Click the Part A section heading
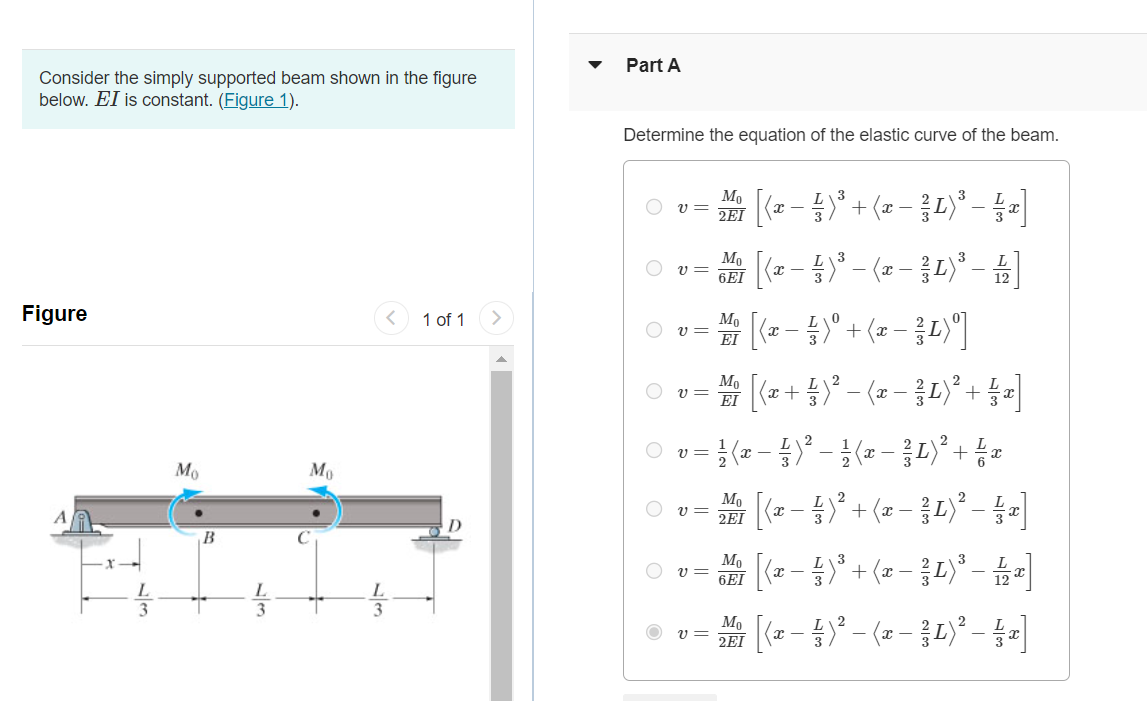Viewport: 1147px width, 701px height. [x=651, y=64]
